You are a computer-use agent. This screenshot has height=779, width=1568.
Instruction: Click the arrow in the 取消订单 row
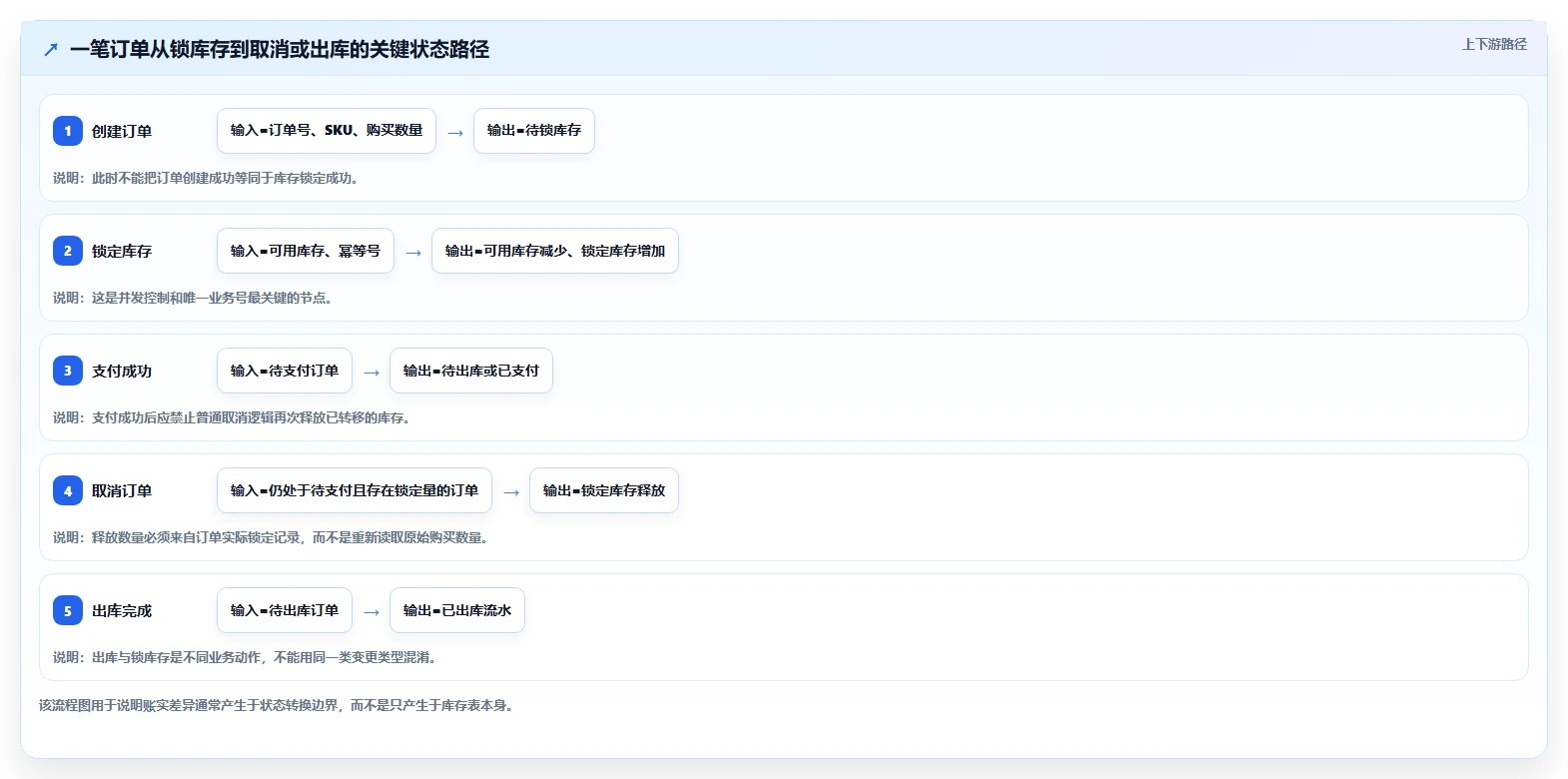click(x=511, y=492)
